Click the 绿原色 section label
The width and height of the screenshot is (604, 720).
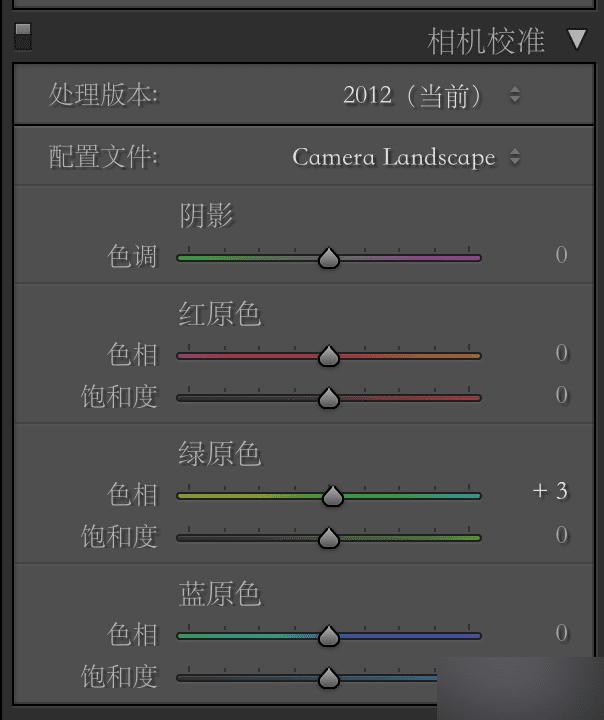(220, 454)
